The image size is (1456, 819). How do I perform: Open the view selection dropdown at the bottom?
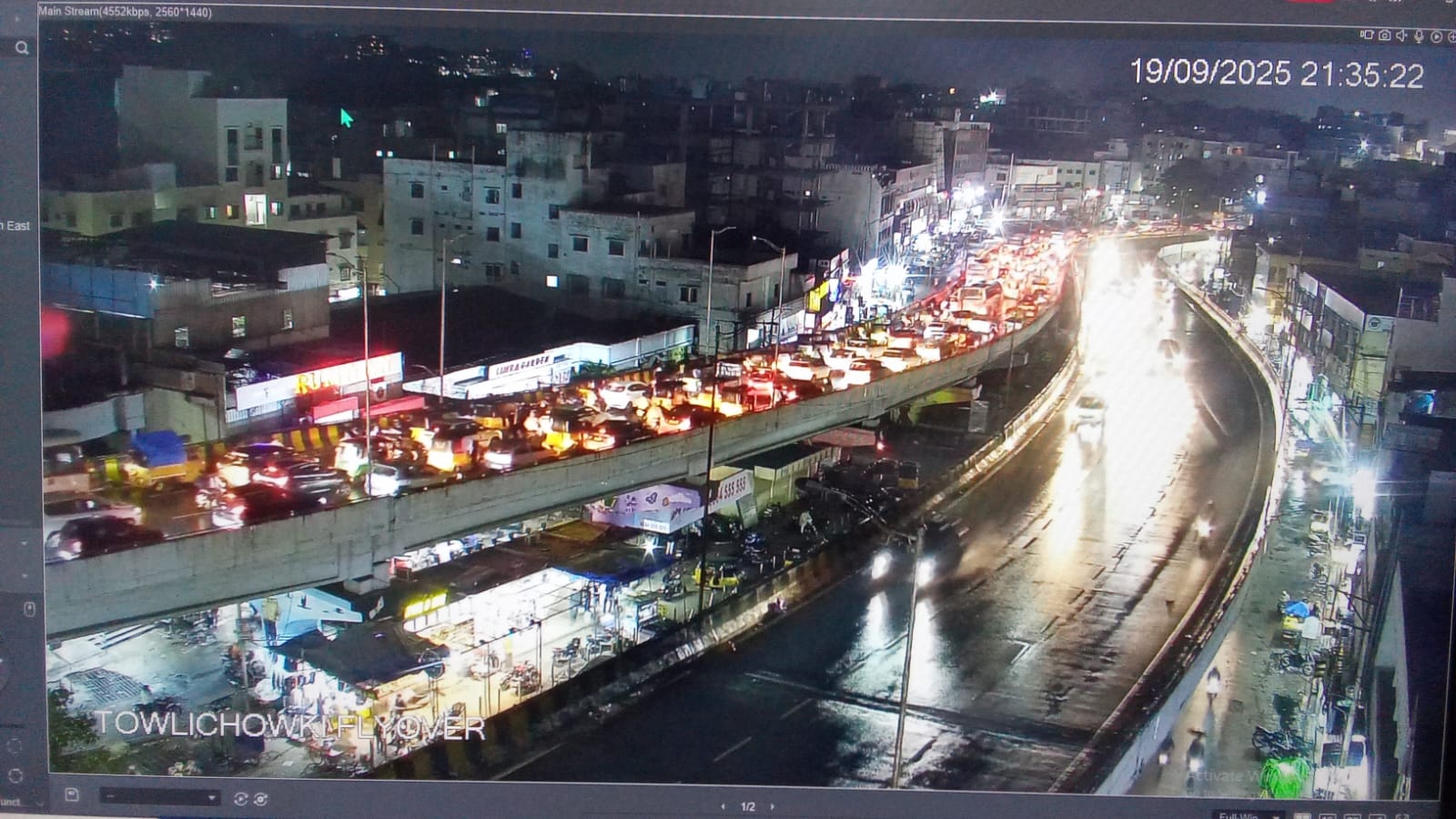(160, 798)
